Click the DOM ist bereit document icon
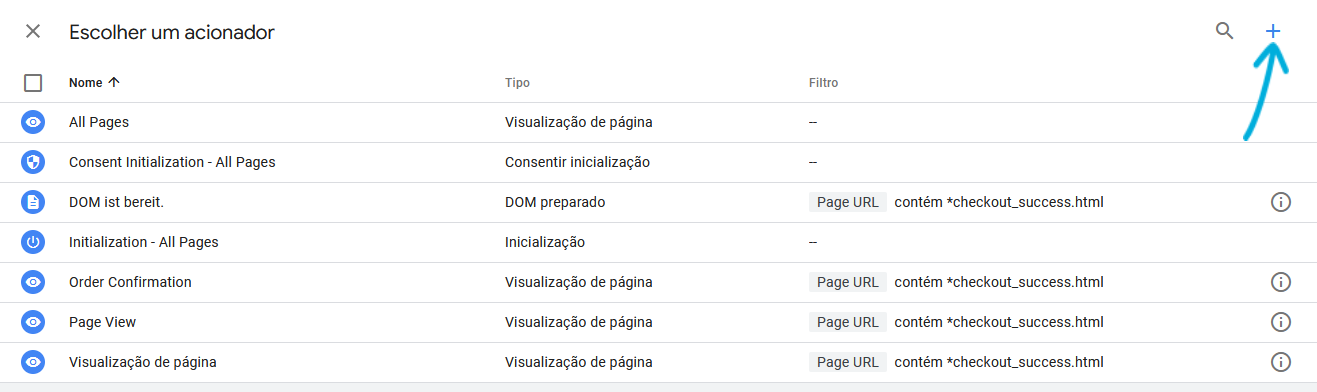 click(33, 202)
